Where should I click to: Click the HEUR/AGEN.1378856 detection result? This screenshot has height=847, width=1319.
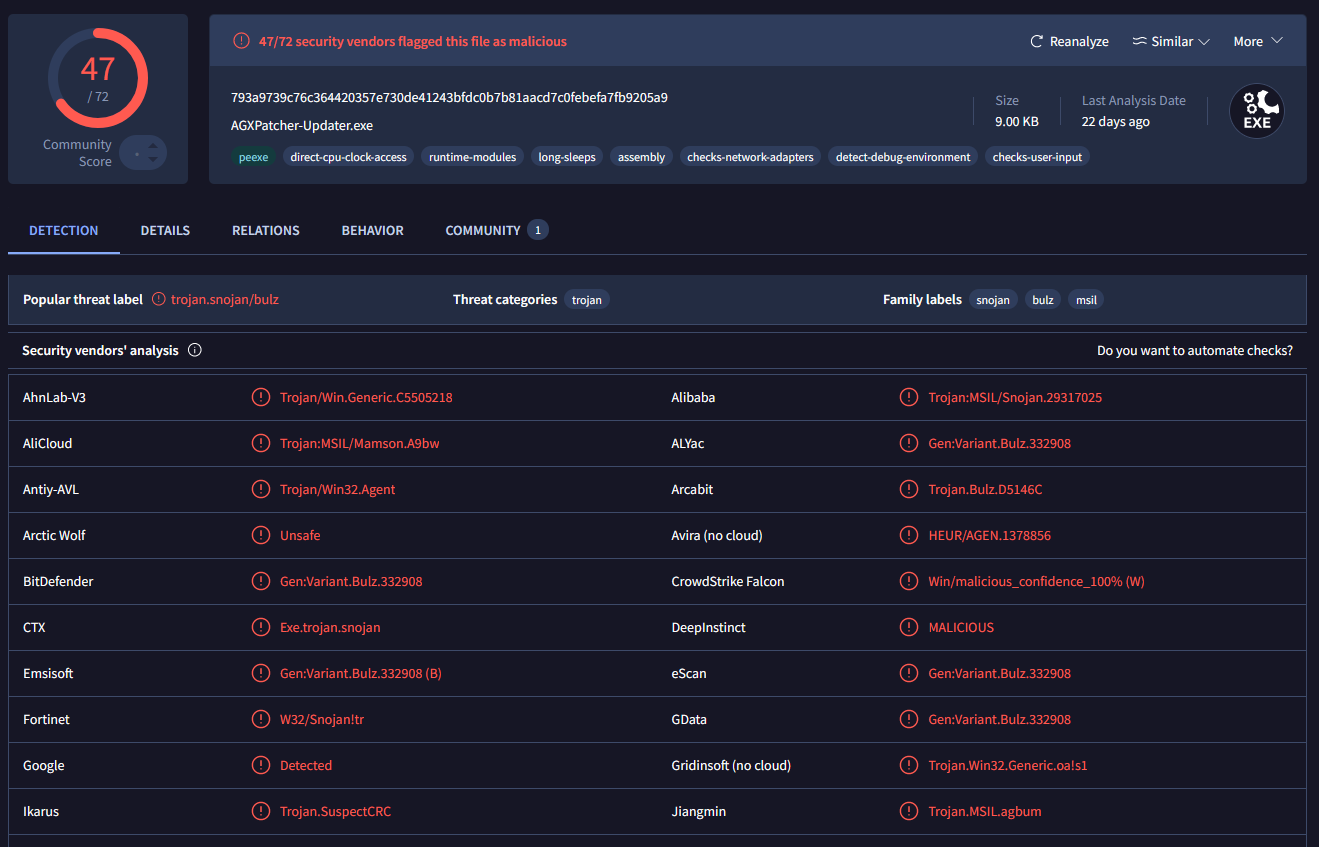tap(990, 536)
